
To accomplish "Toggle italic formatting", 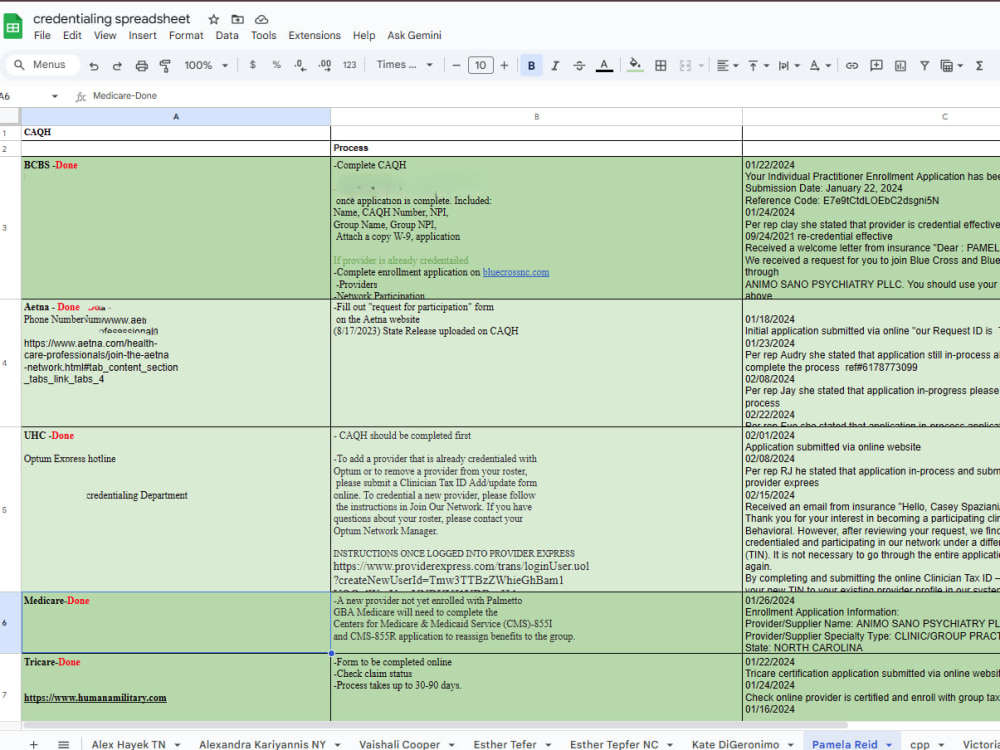I will click(555, 65).
